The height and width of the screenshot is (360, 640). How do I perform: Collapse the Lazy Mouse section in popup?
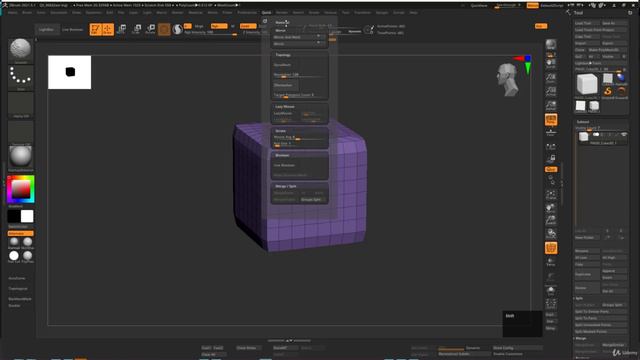(284, 107)
